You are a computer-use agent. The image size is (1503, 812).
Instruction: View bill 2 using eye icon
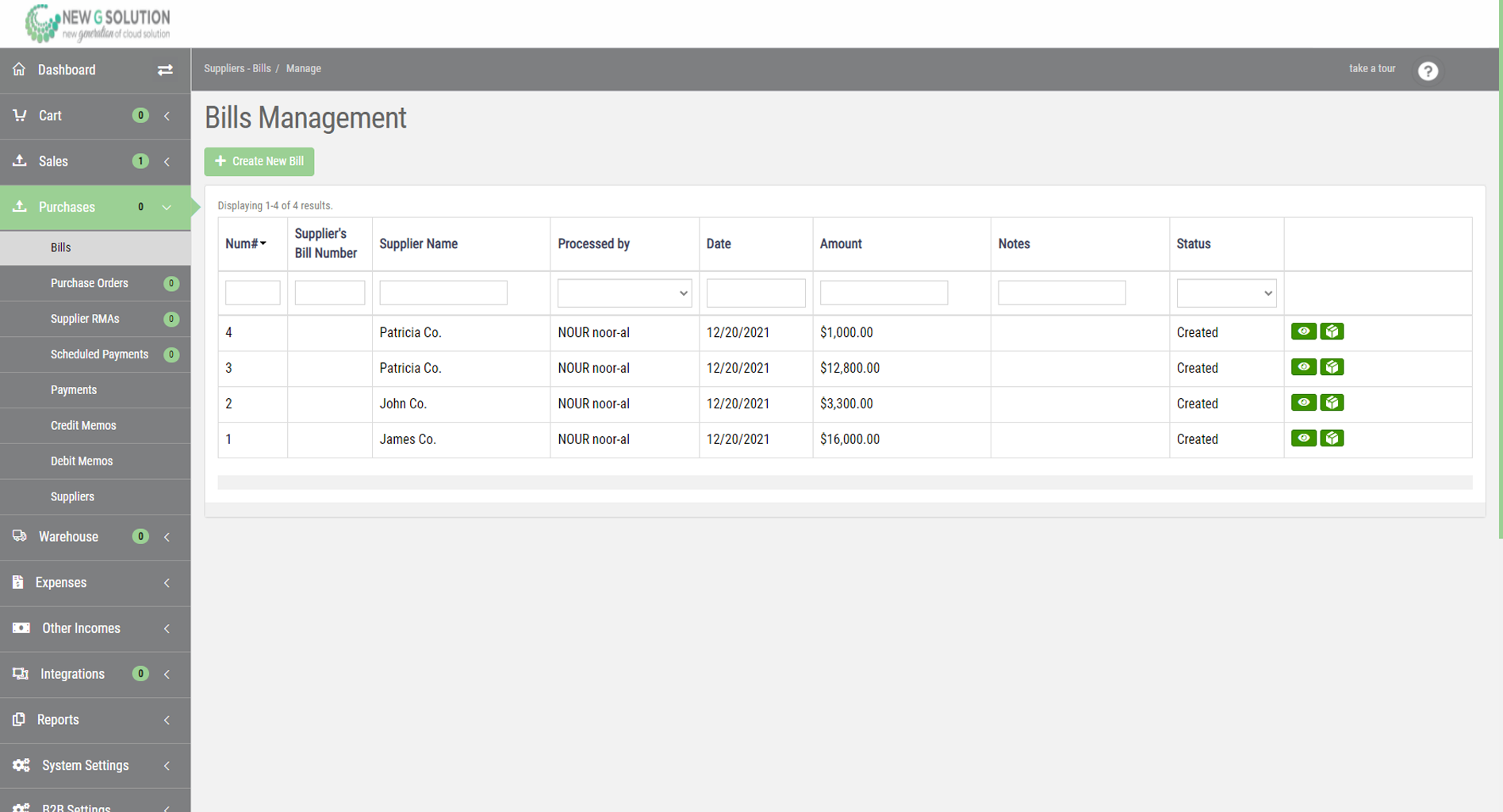coord(1303,403)
